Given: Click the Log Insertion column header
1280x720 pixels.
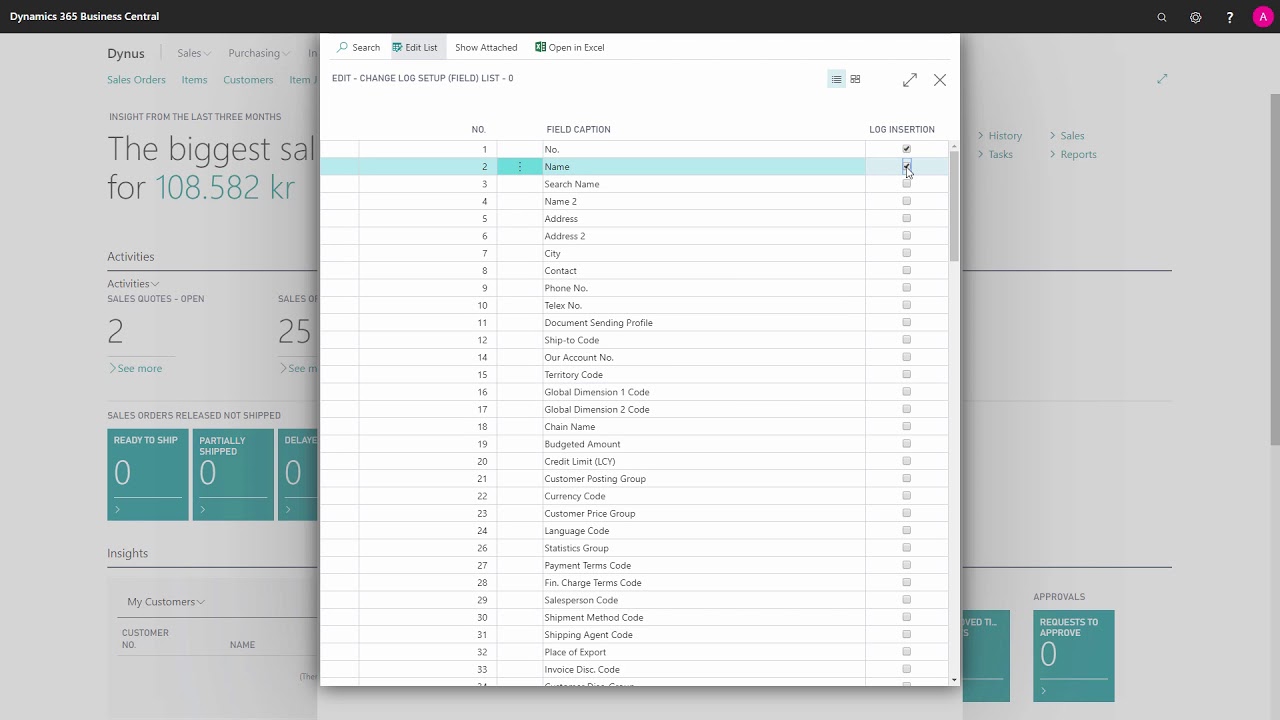Looking at the screenshot, I should [x=902, y=130].
